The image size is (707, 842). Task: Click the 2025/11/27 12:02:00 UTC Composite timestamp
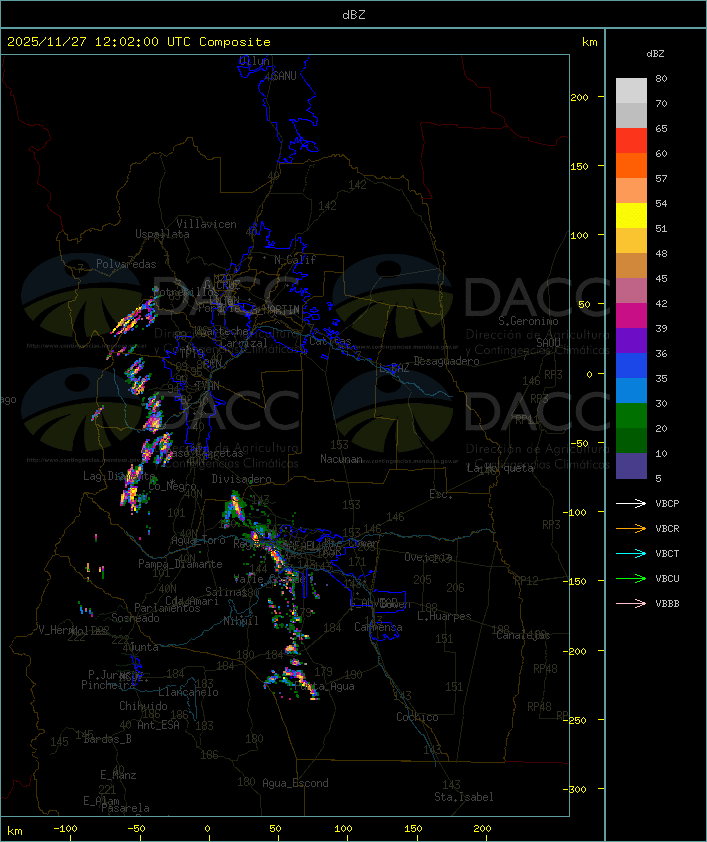point(139,41)
